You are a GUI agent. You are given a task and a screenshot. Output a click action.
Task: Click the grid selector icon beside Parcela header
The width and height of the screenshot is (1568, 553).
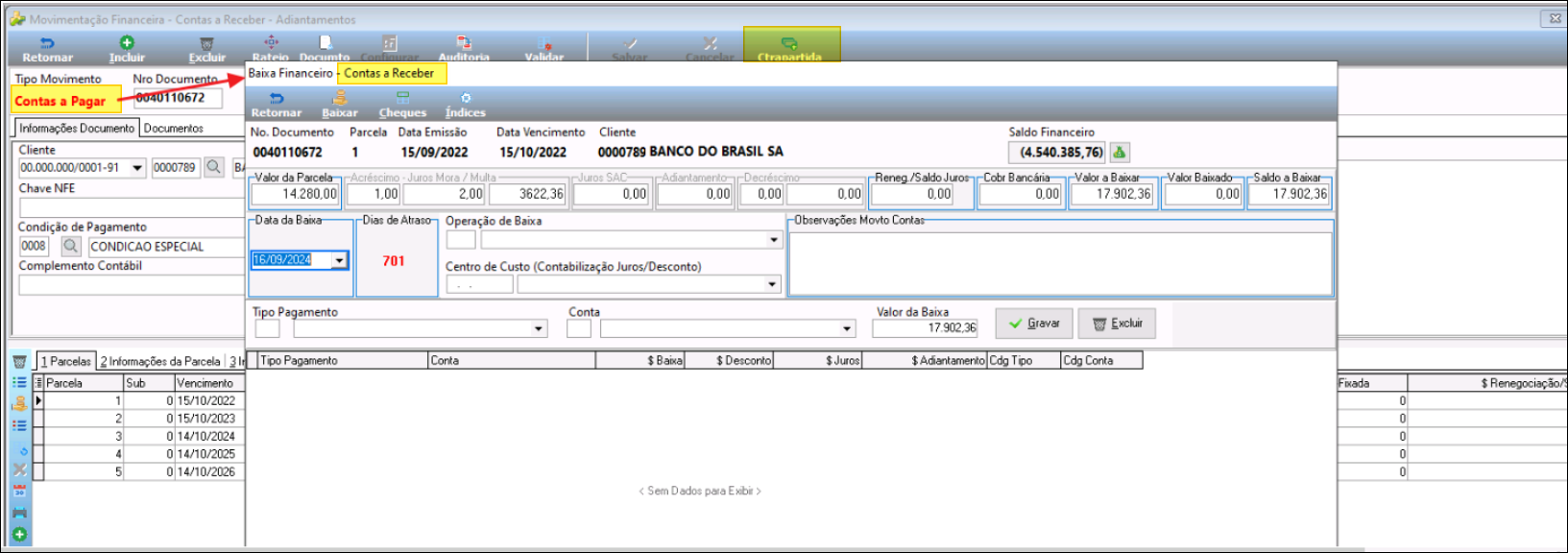pos(38,382)
